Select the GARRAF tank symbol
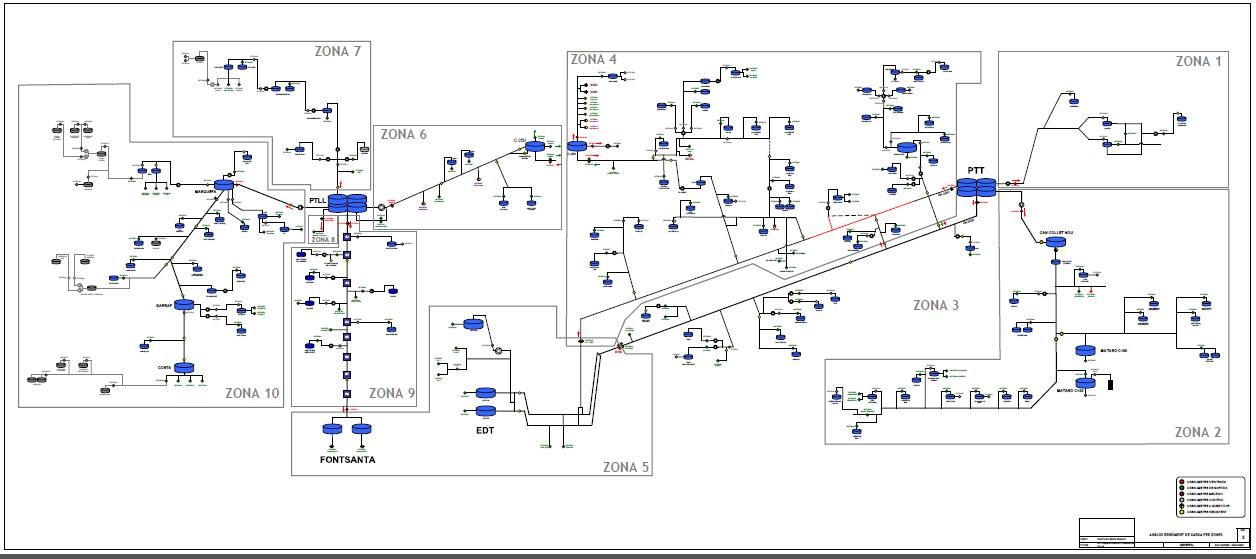The image size is (1256, 559). 184,305
